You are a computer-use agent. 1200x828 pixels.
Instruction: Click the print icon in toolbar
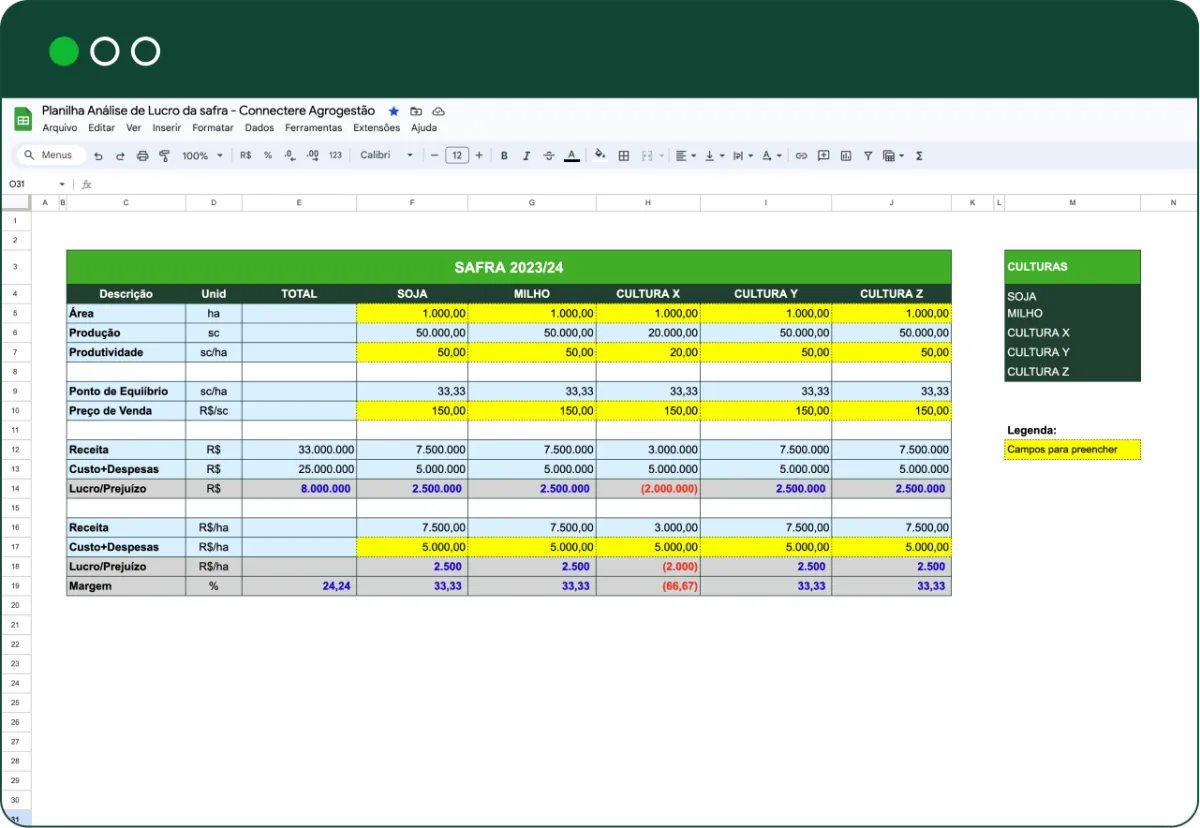pos(142,156)
